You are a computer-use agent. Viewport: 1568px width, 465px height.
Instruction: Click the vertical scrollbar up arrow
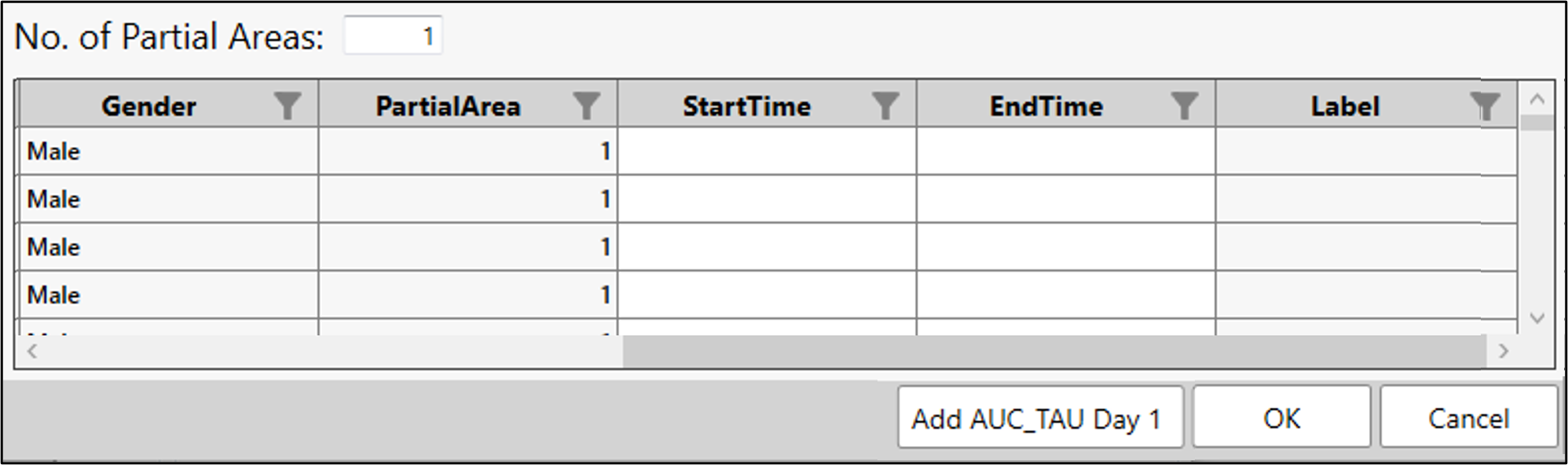coord(1537,99)
